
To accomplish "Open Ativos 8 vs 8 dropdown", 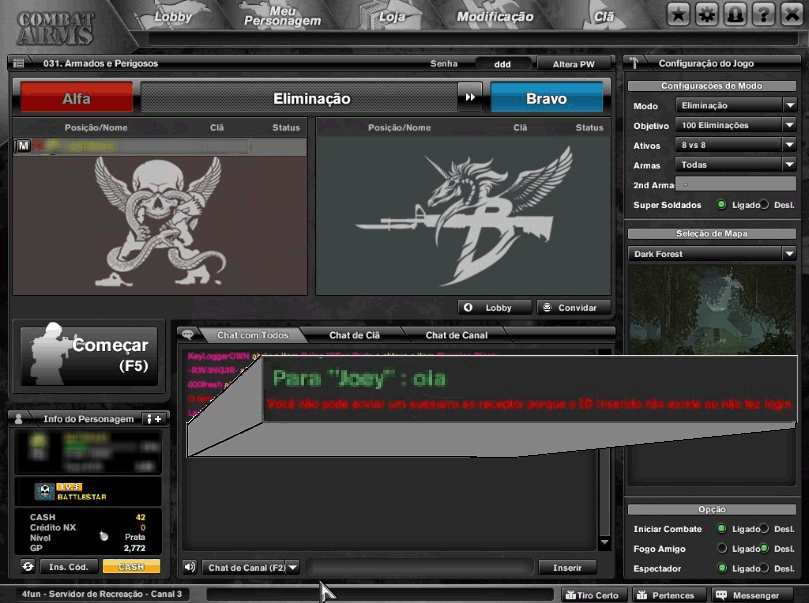I will [x=736, y=145].
